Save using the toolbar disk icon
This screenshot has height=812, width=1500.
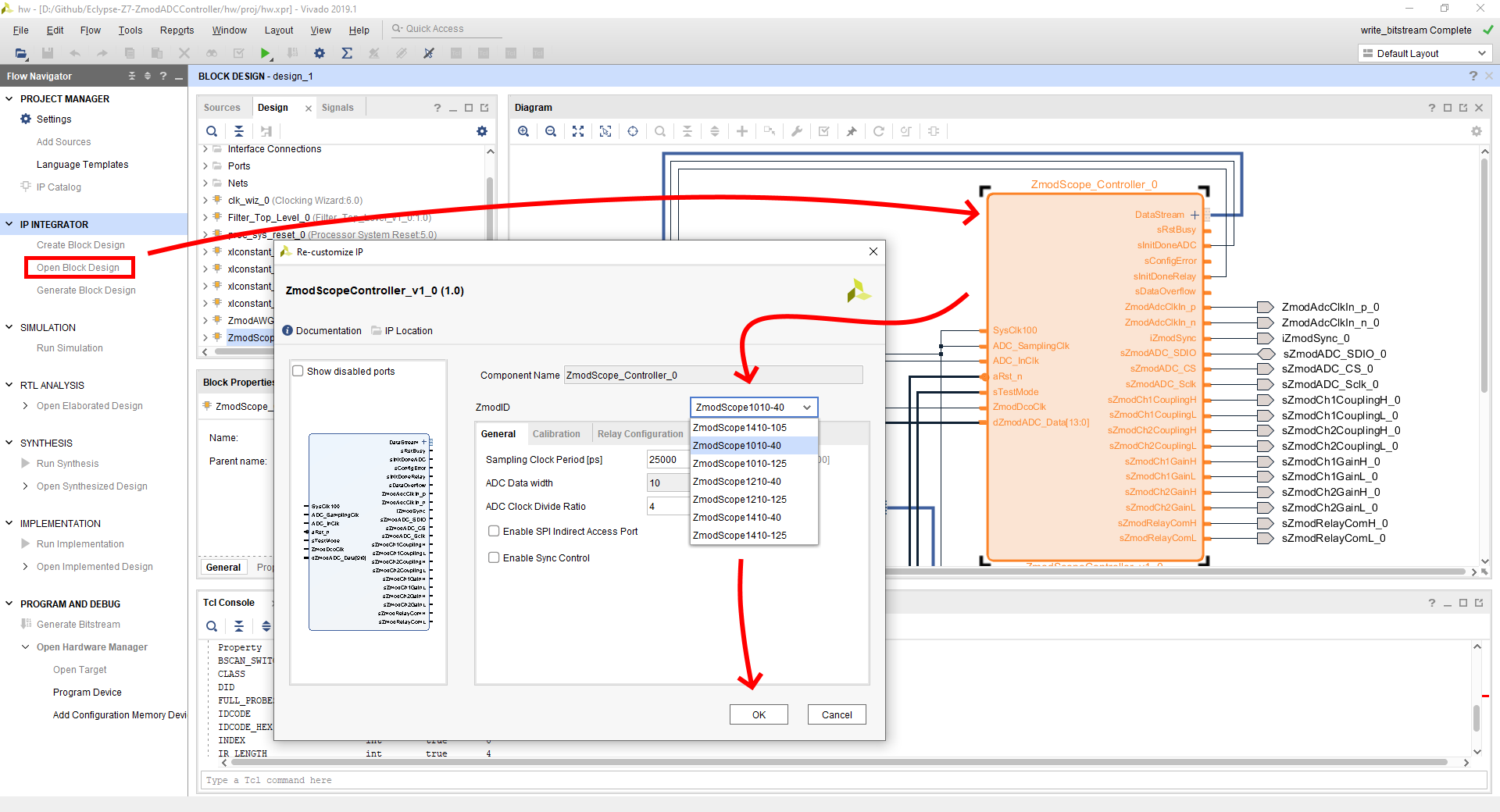[x=48, y=53]
